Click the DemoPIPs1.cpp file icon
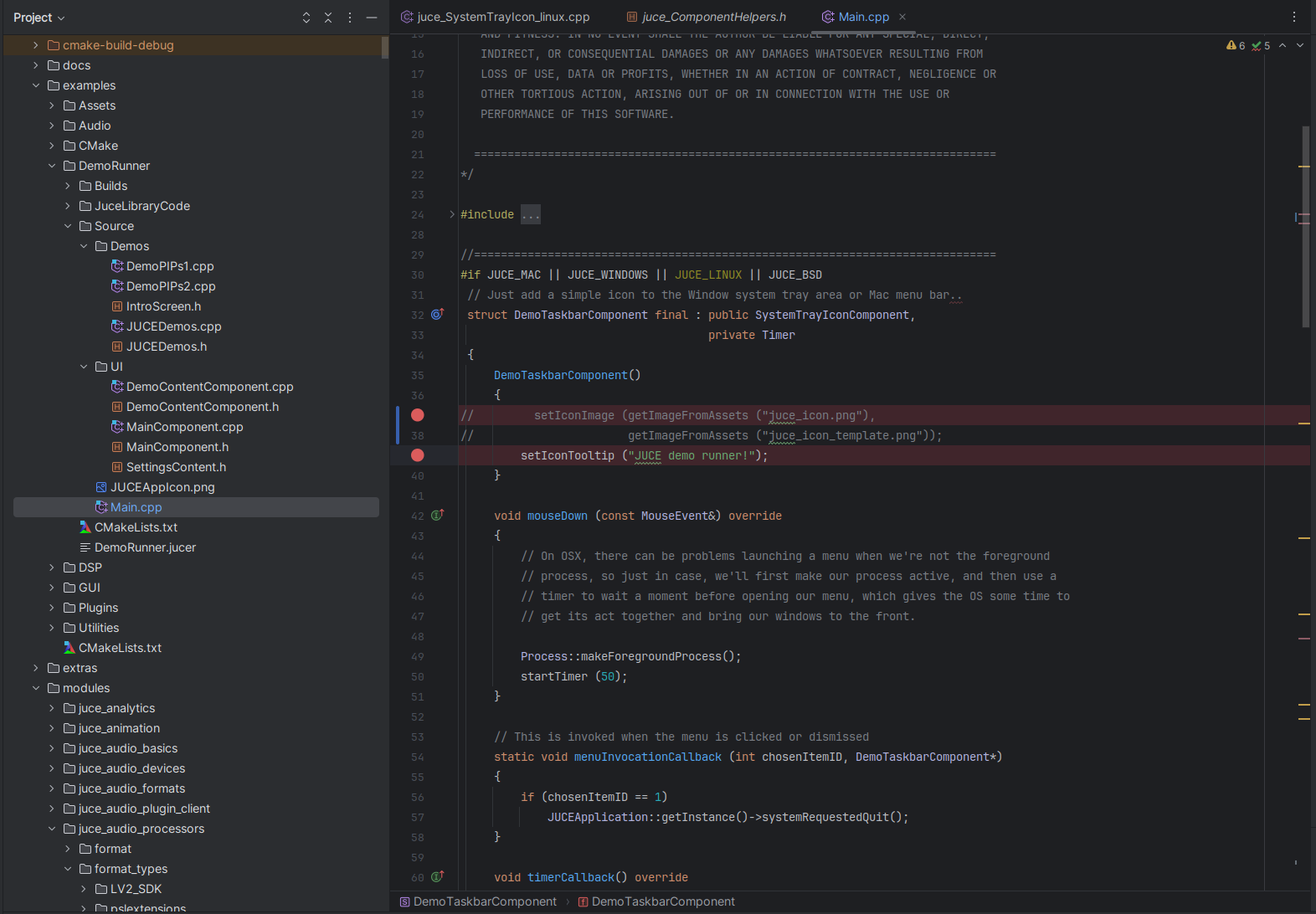 [x=117, y=266]
